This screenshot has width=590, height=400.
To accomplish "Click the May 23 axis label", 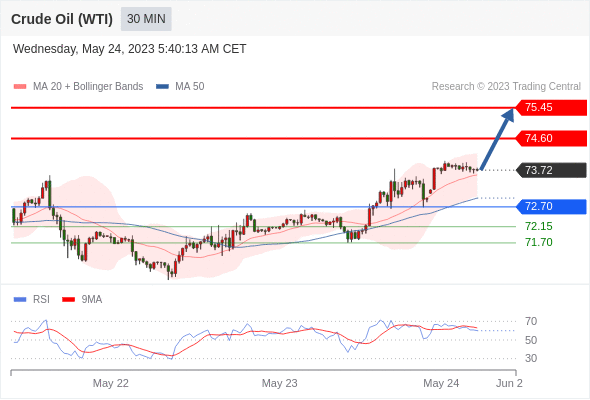I will [280, 383].
